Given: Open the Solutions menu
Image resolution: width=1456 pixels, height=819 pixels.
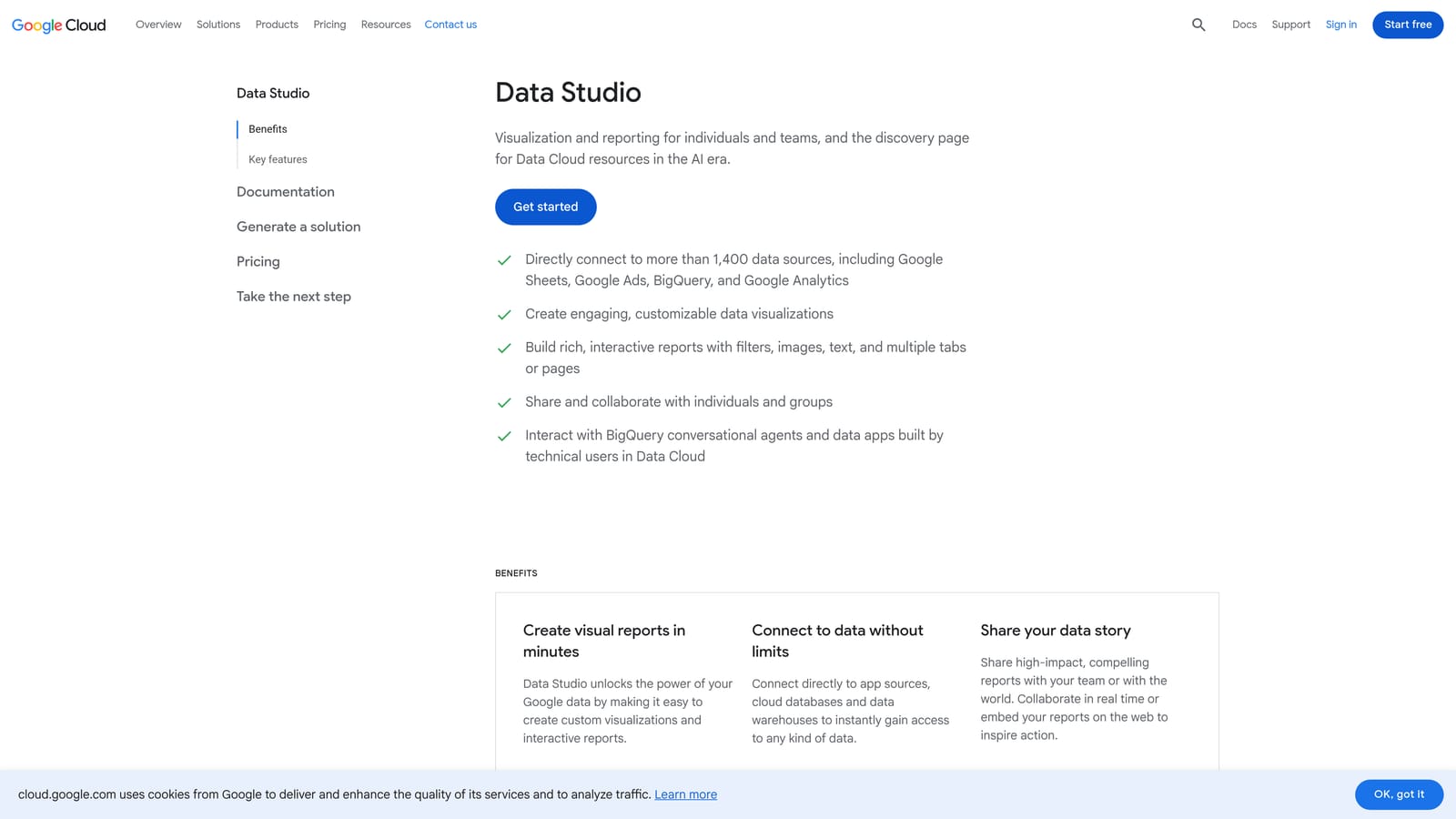Looking at the screenshot, I should (x=218, y=25).
